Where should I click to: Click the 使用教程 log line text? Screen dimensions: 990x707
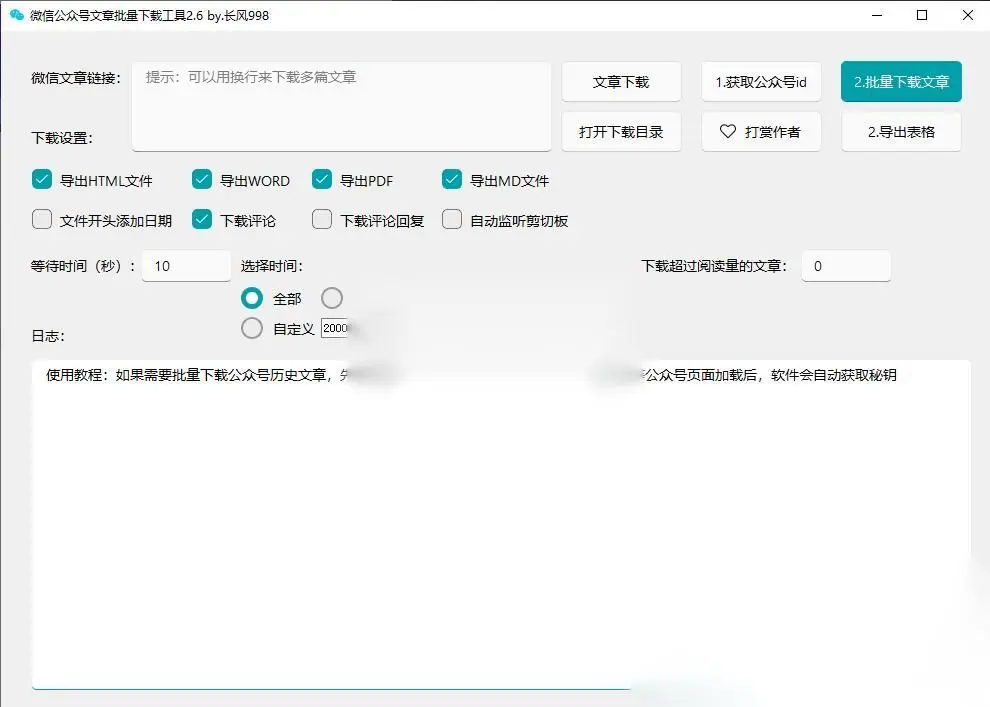pos(471,375)
